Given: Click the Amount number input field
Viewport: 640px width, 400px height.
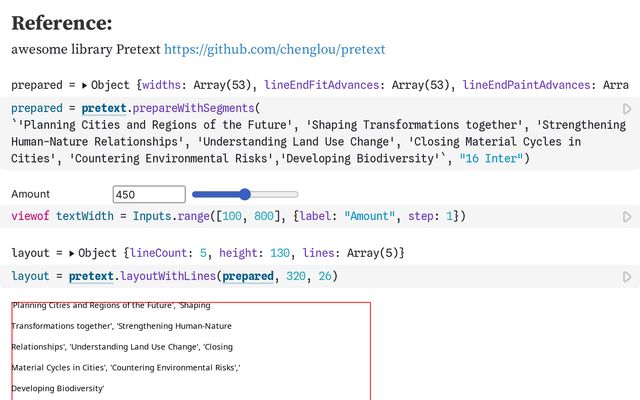Looking at the screenshot, I should tap(149, 194).
